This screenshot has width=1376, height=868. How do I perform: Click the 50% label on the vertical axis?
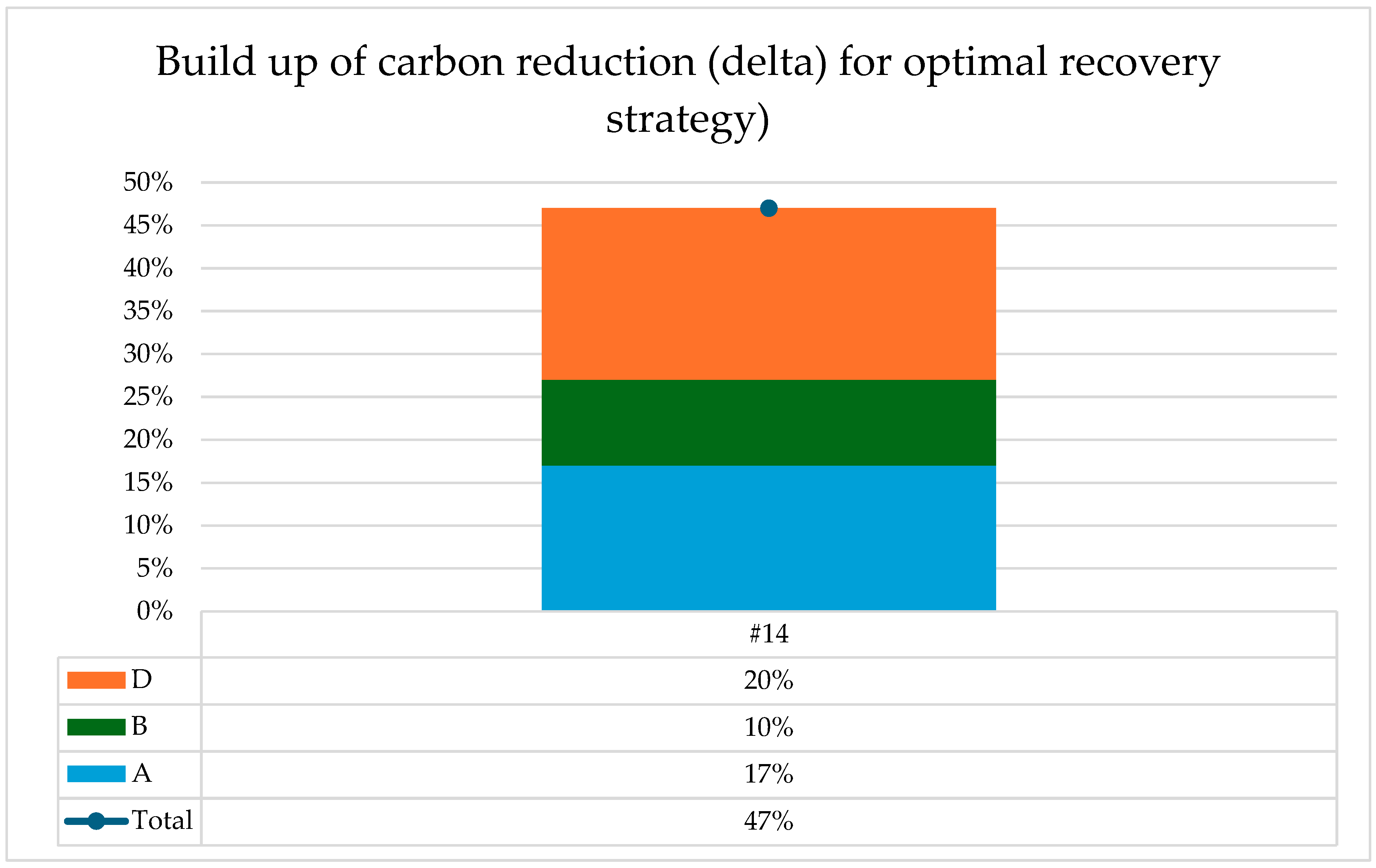click(148, 182)
